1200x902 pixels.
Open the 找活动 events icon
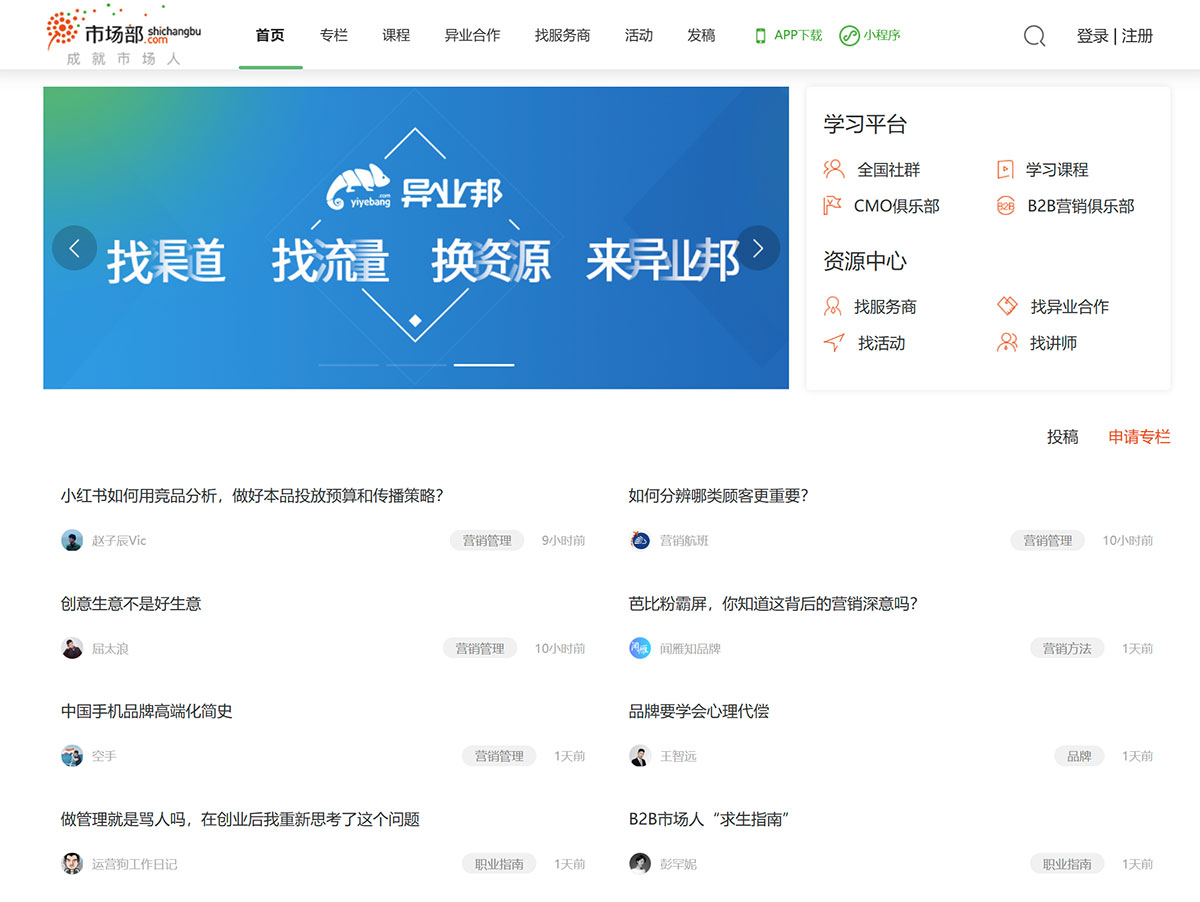[833, 342]
